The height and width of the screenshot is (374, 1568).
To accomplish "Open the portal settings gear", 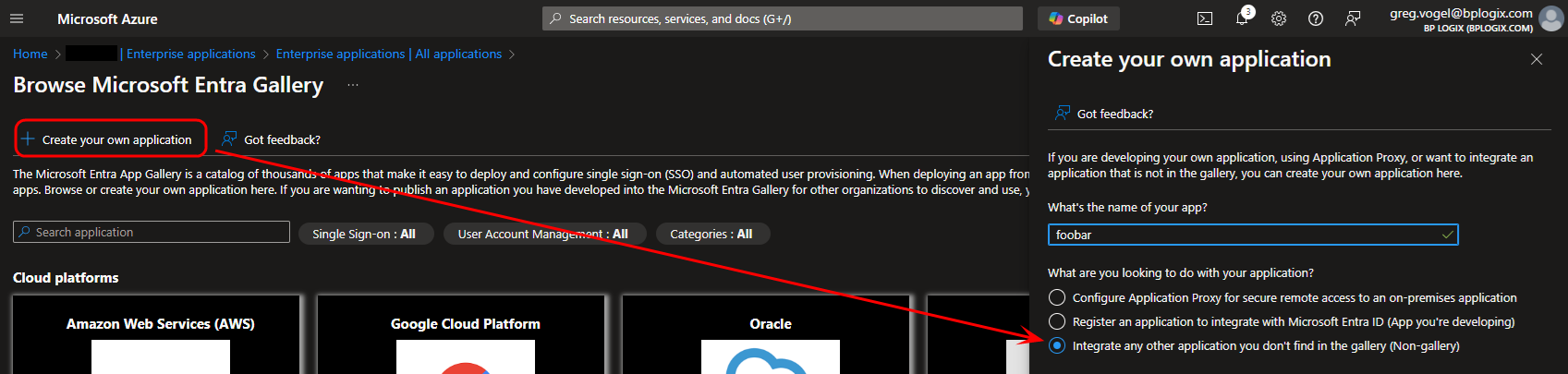I will (x=1279, y=18).
